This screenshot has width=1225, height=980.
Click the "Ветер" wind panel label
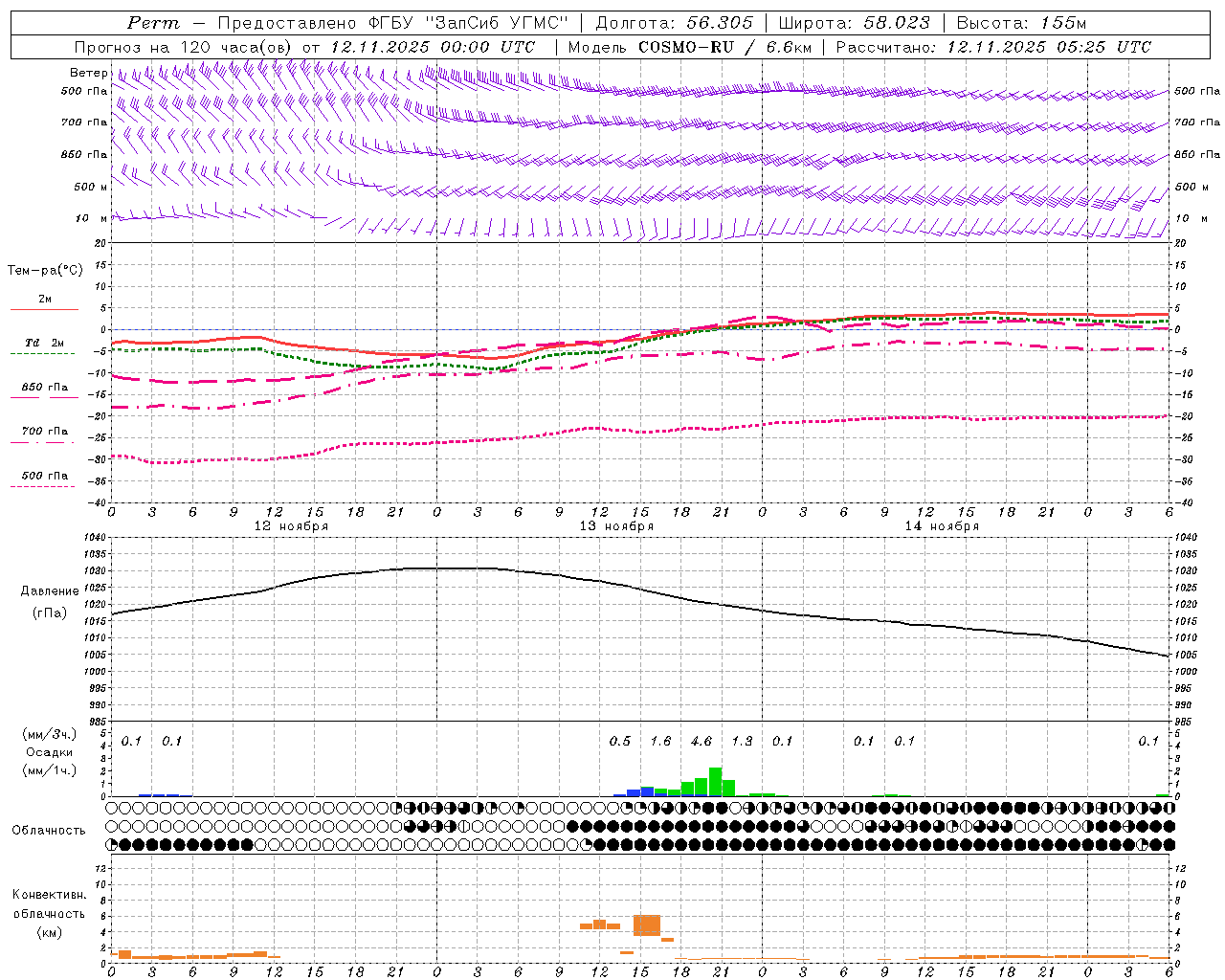coord(89,73)
